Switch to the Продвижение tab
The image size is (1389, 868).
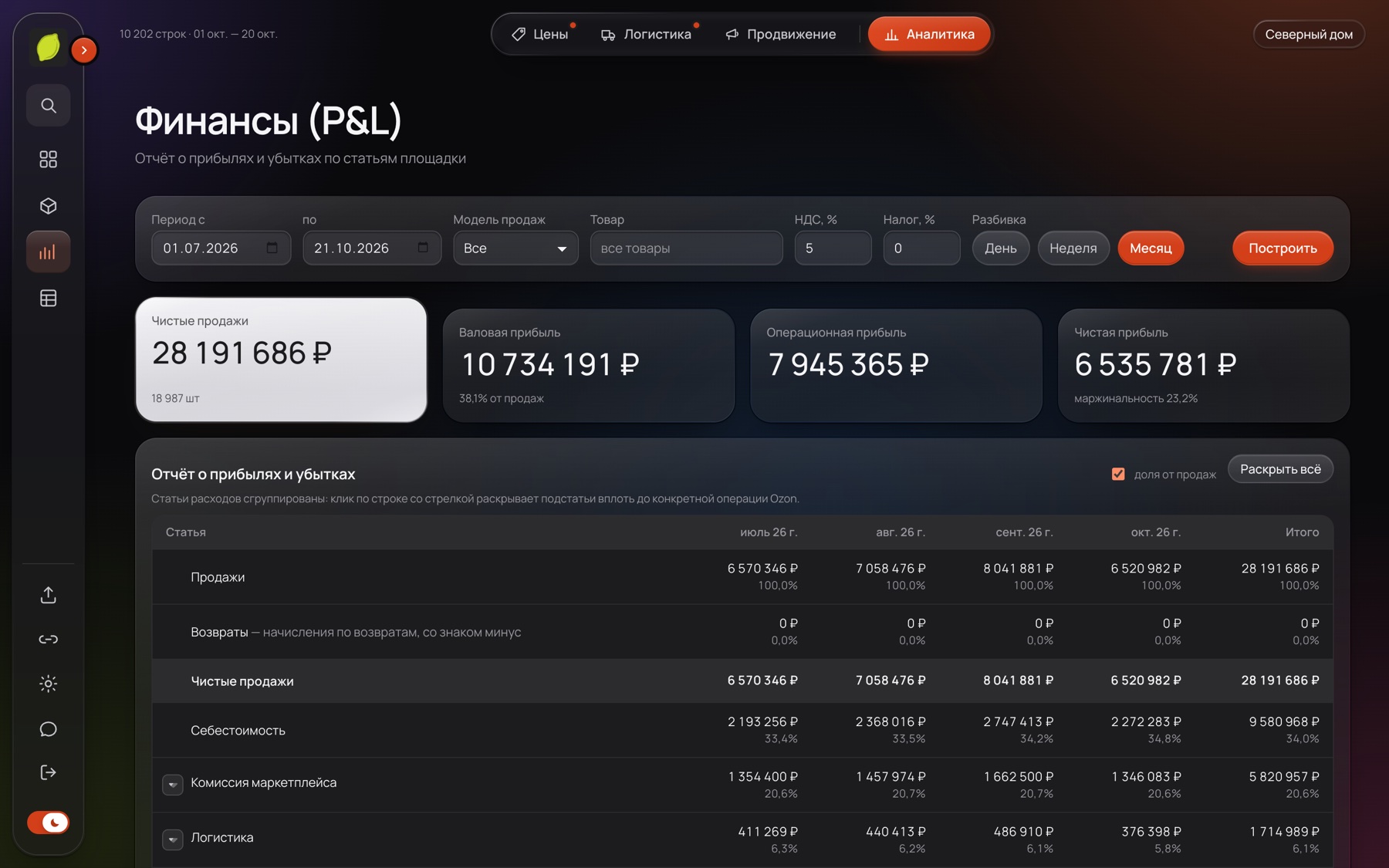pyautogui.click(x=781, y=34)
